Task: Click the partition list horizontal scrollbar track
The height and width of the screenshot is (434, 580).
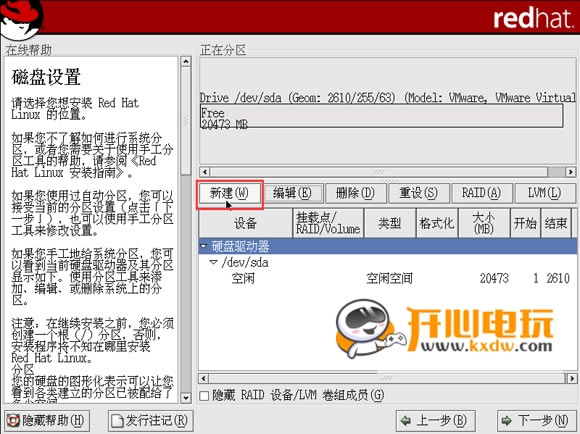Action: 388,379
